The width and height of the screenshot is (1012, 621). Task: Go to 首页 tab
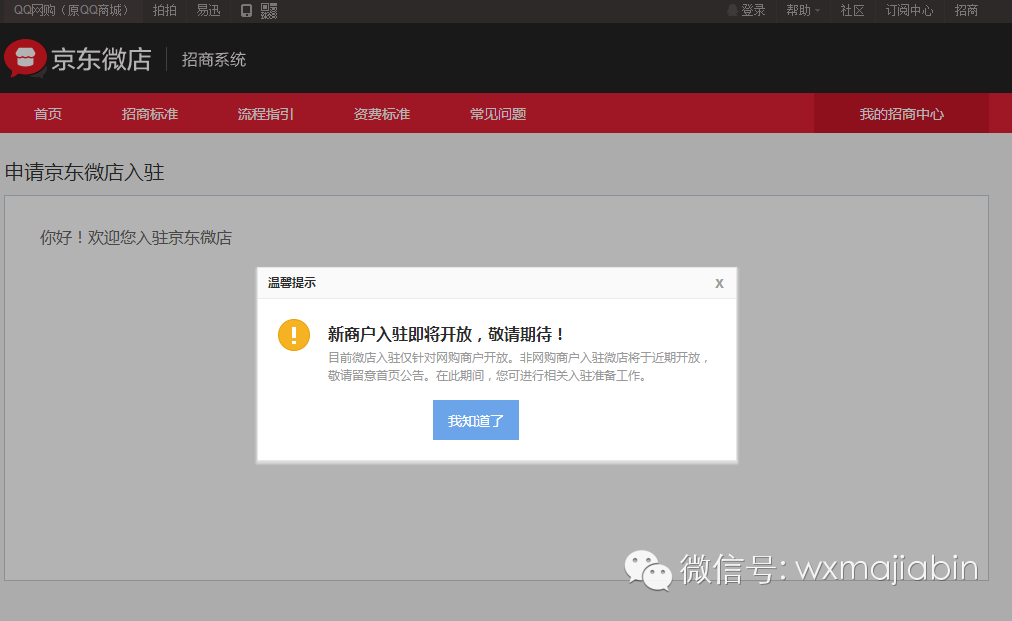(x=48, y=114)
